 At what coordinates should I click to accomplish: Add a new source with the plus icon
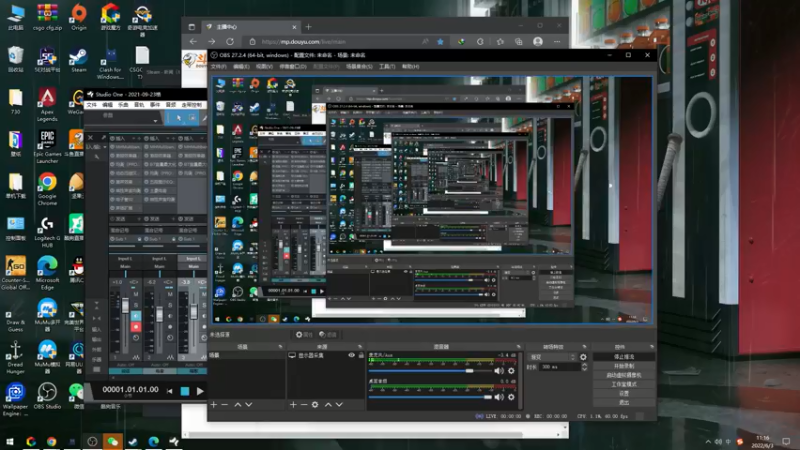coord(293,405)
